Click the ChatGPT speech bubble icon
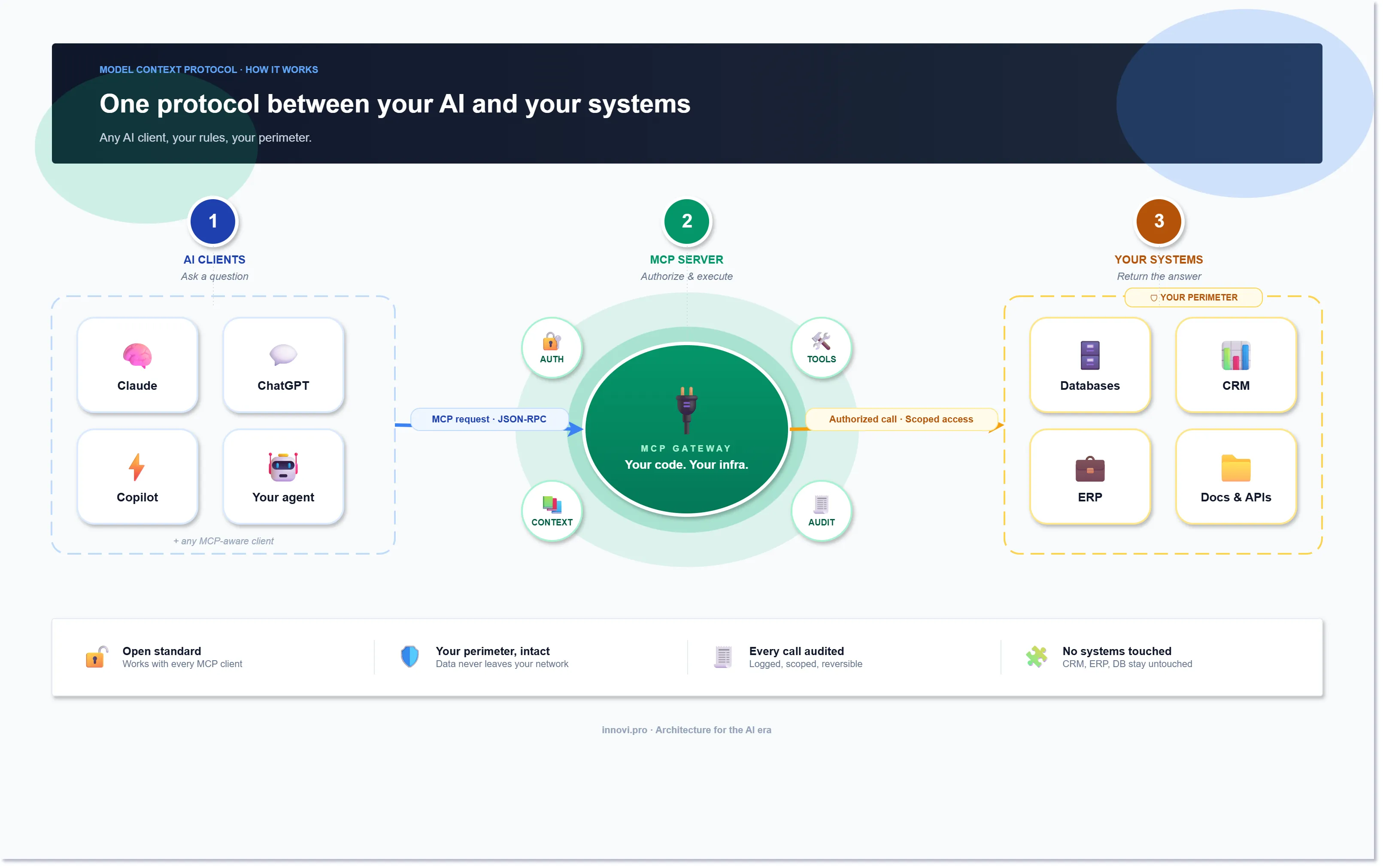This screenshot has width=1383, height=868. point(283,355)
